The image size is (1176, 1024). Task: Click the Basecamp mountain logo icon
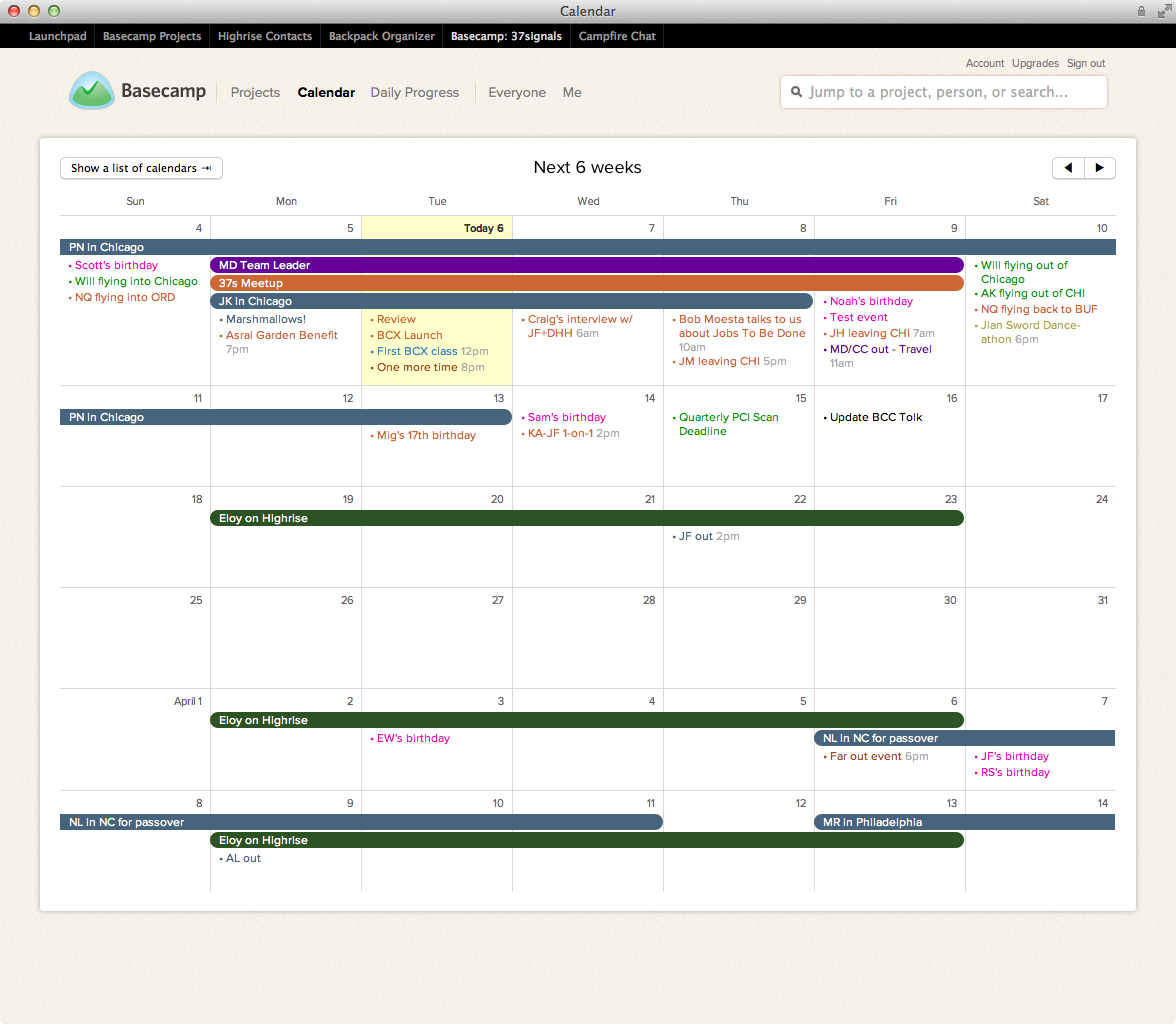point(92,91)
